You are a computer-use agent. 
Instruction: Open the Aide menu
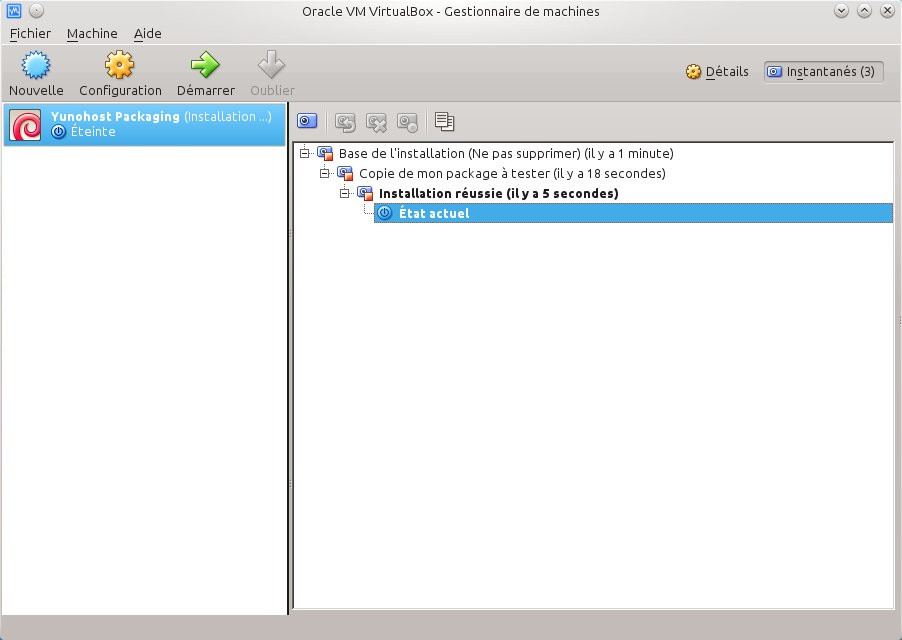(147, 33)
